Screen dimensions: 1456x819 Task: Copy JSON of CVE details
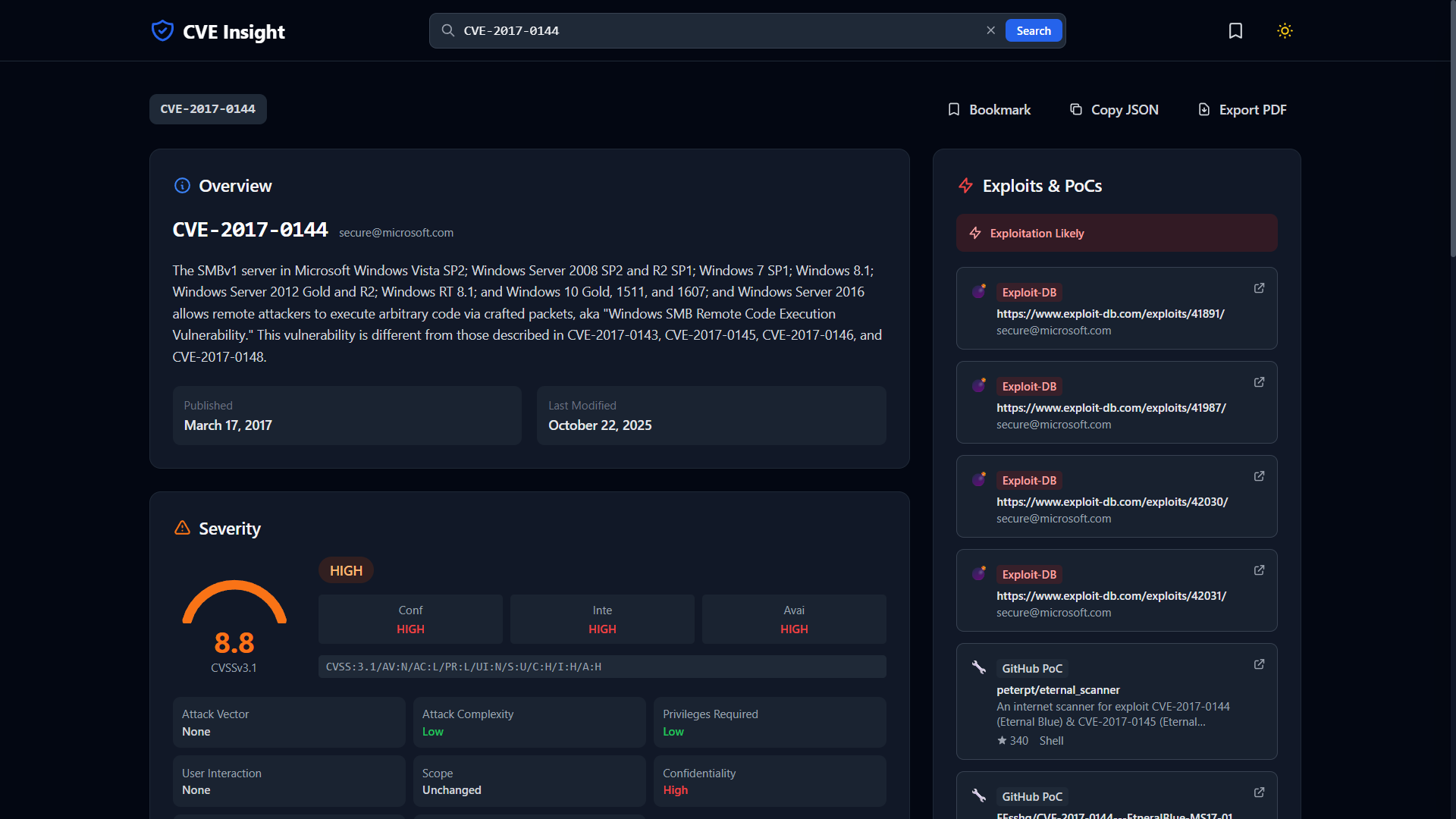[x=1114, y=109]
